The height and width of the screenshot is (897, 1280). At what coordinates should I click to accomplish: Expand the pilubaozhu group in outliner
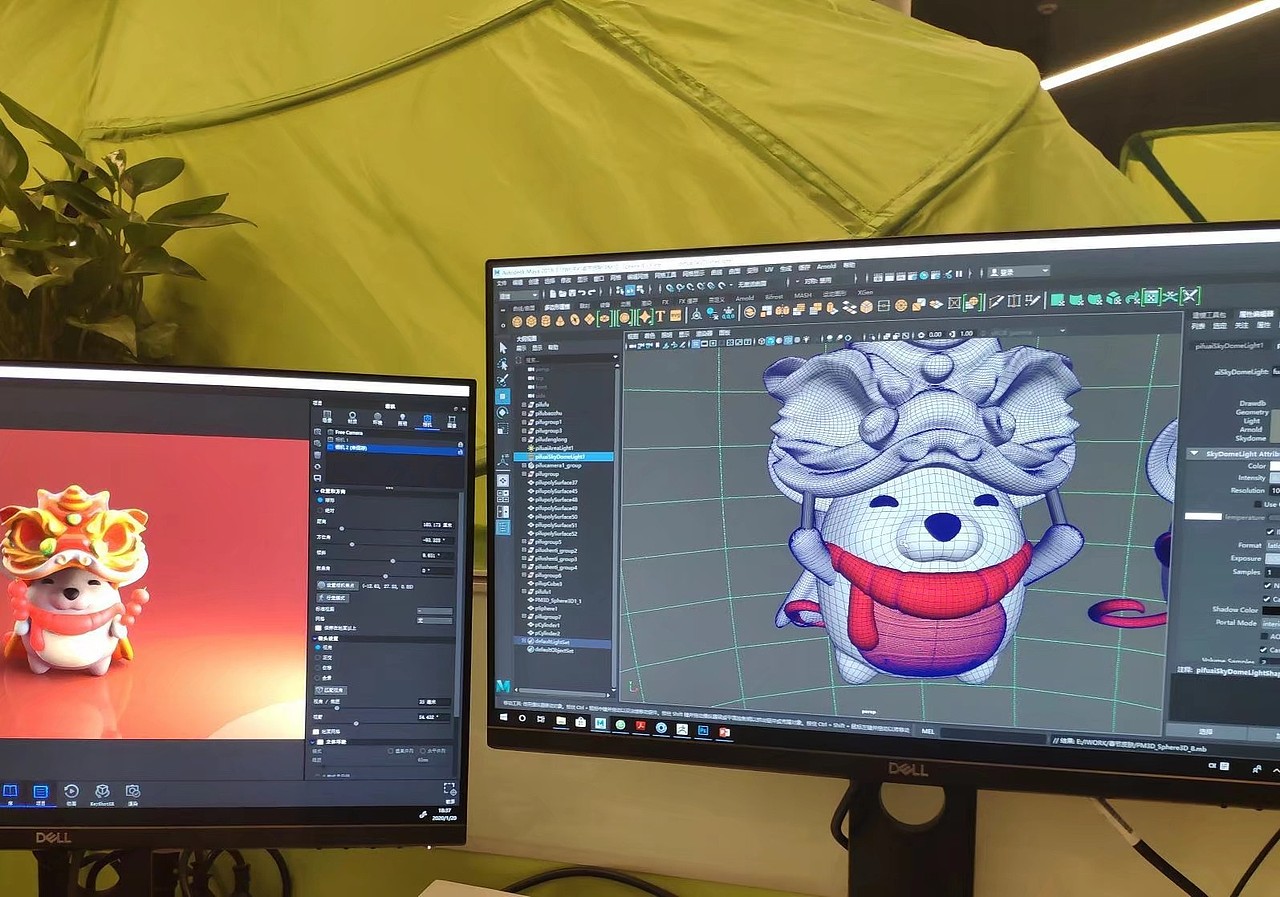pos(524,413)
